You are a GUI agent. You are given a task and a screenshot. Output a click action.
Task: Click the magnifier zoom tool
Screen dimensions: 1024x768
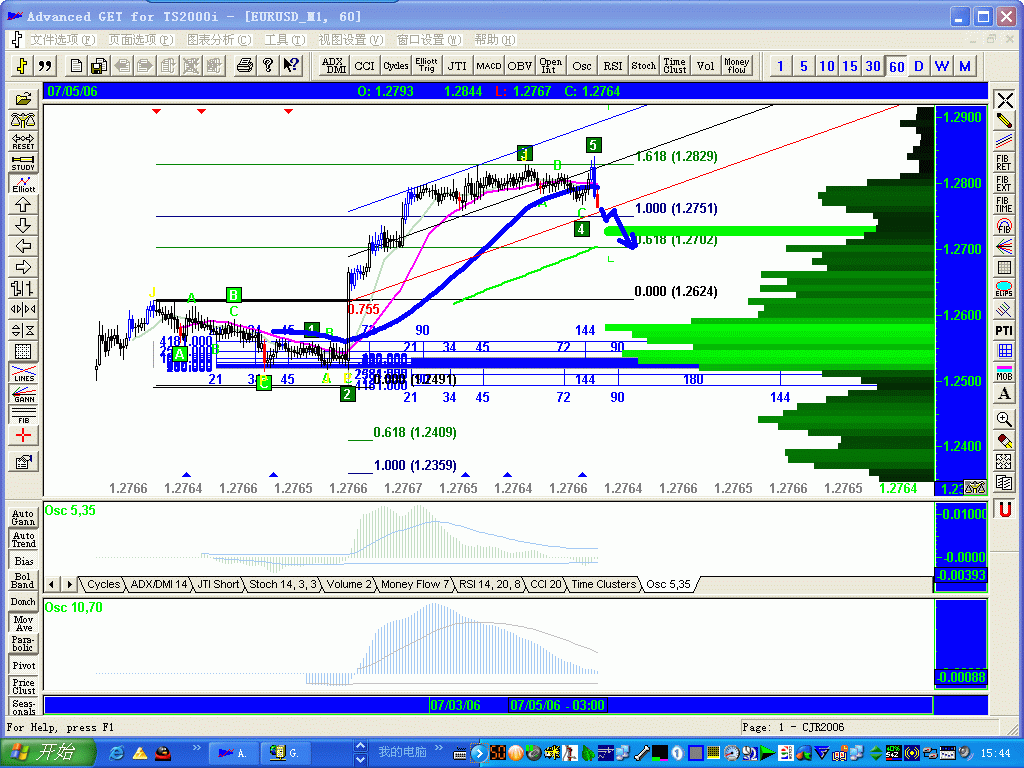point(1004,419)
